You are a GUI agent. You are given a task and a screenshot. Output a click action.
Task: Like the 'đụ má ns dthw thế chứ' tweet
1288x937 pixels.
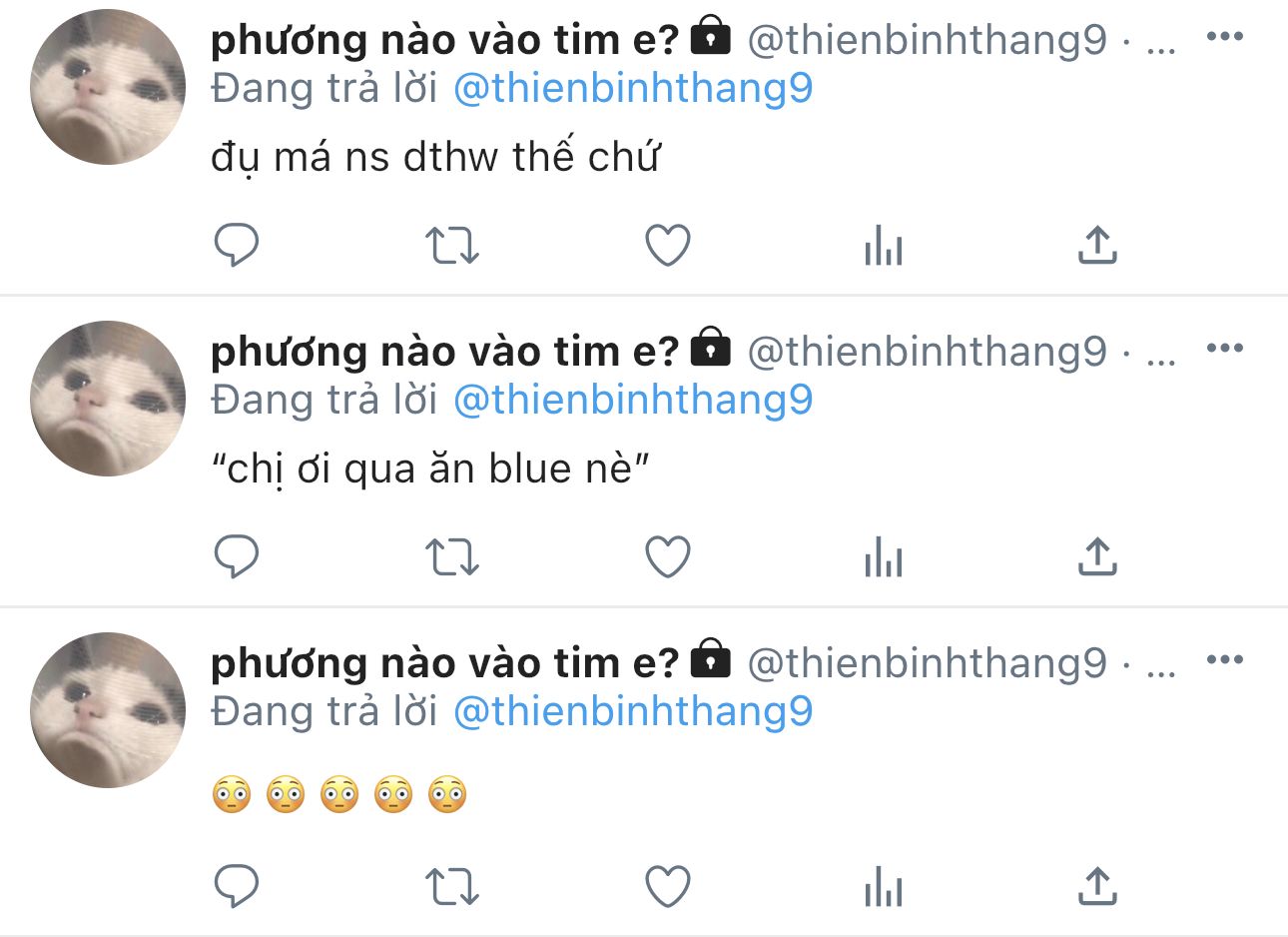pyautogui.click(x=668, y=245)
